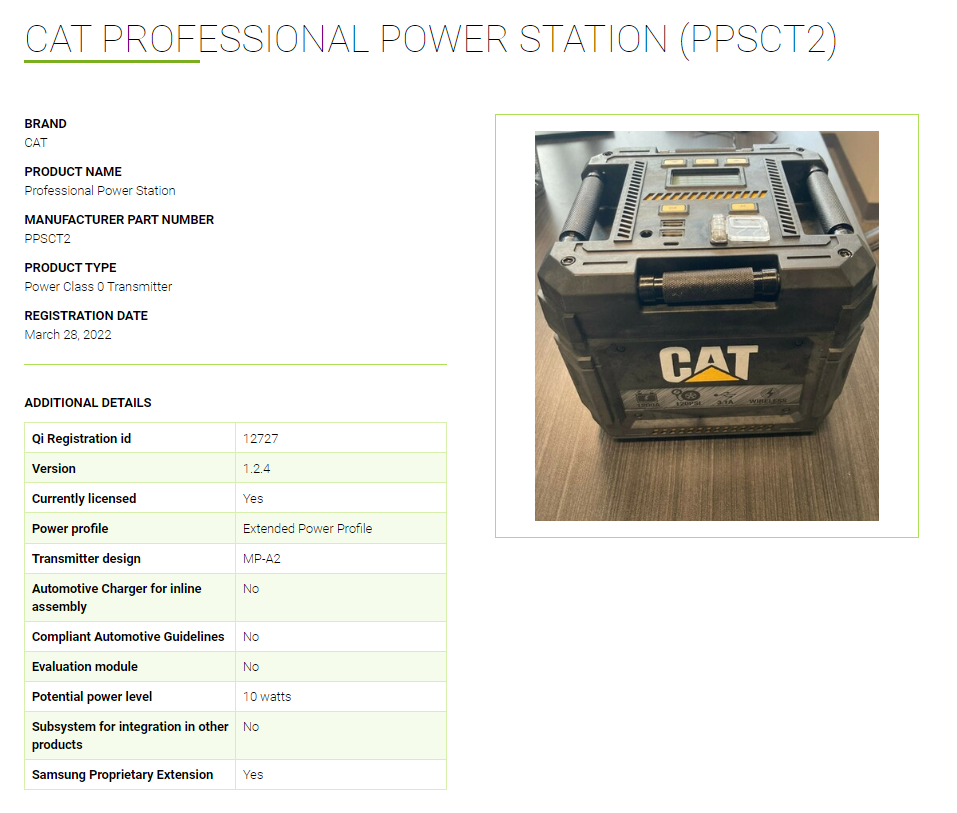Image resolution: width=957 pixels, height=813 pixels.
Task: Select the transmitter design value 'MP-A2'
Action: point(261,558)
